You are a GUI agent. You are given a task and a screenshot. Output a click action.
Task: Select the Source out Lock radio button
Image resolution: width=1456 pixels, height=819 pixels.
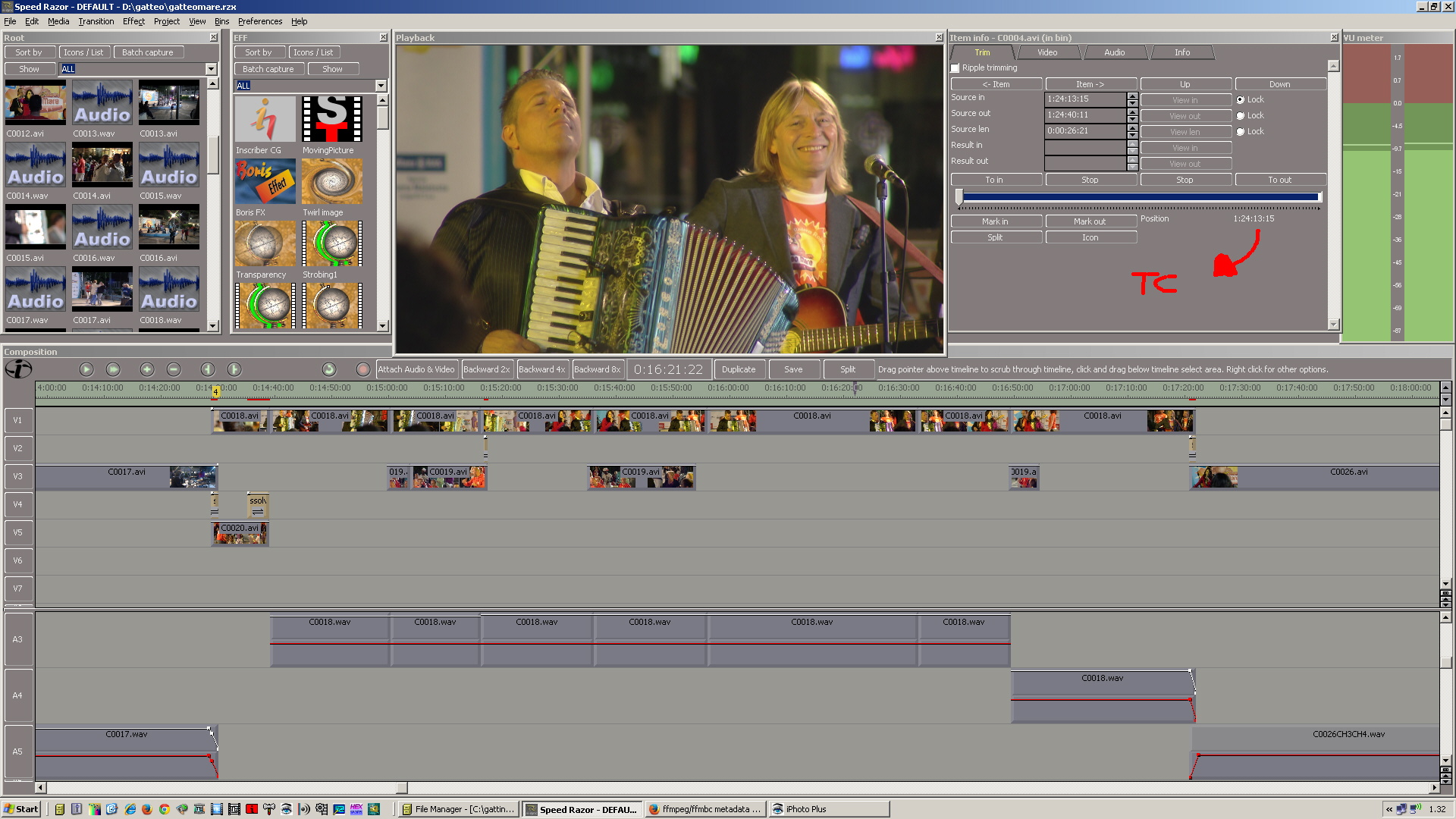click(x=1241, y=116)
